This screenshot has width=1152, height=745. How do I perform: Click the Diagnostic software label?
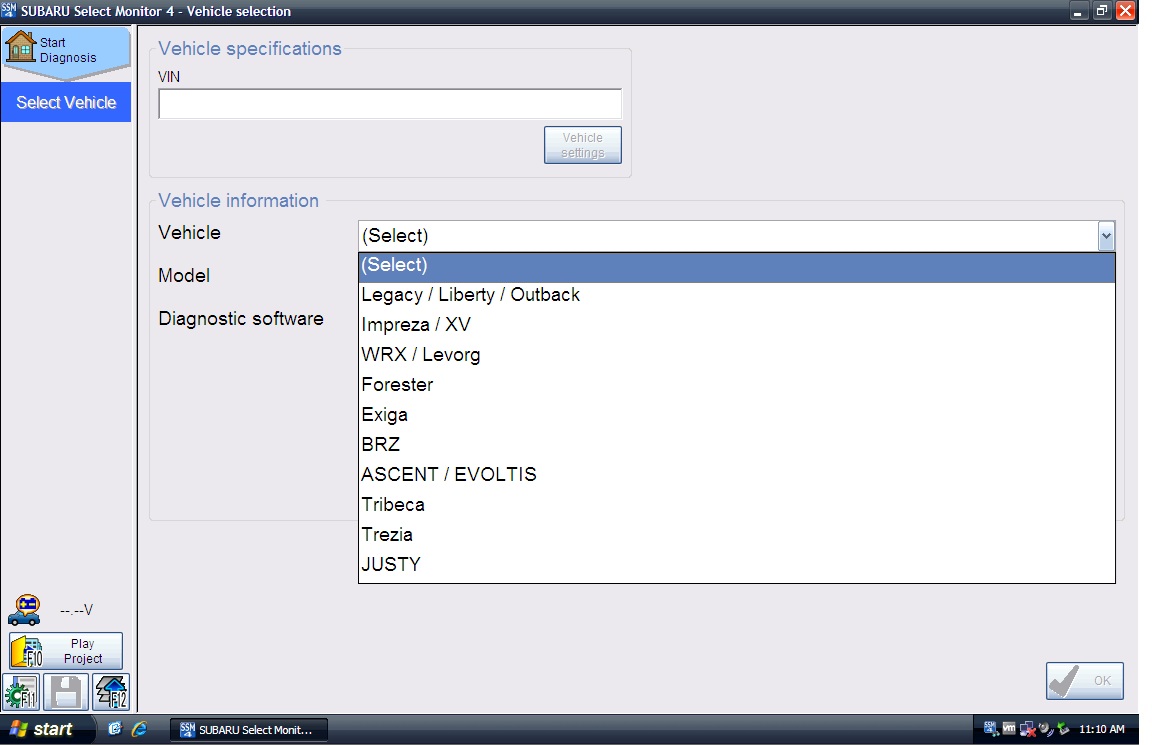241,319
